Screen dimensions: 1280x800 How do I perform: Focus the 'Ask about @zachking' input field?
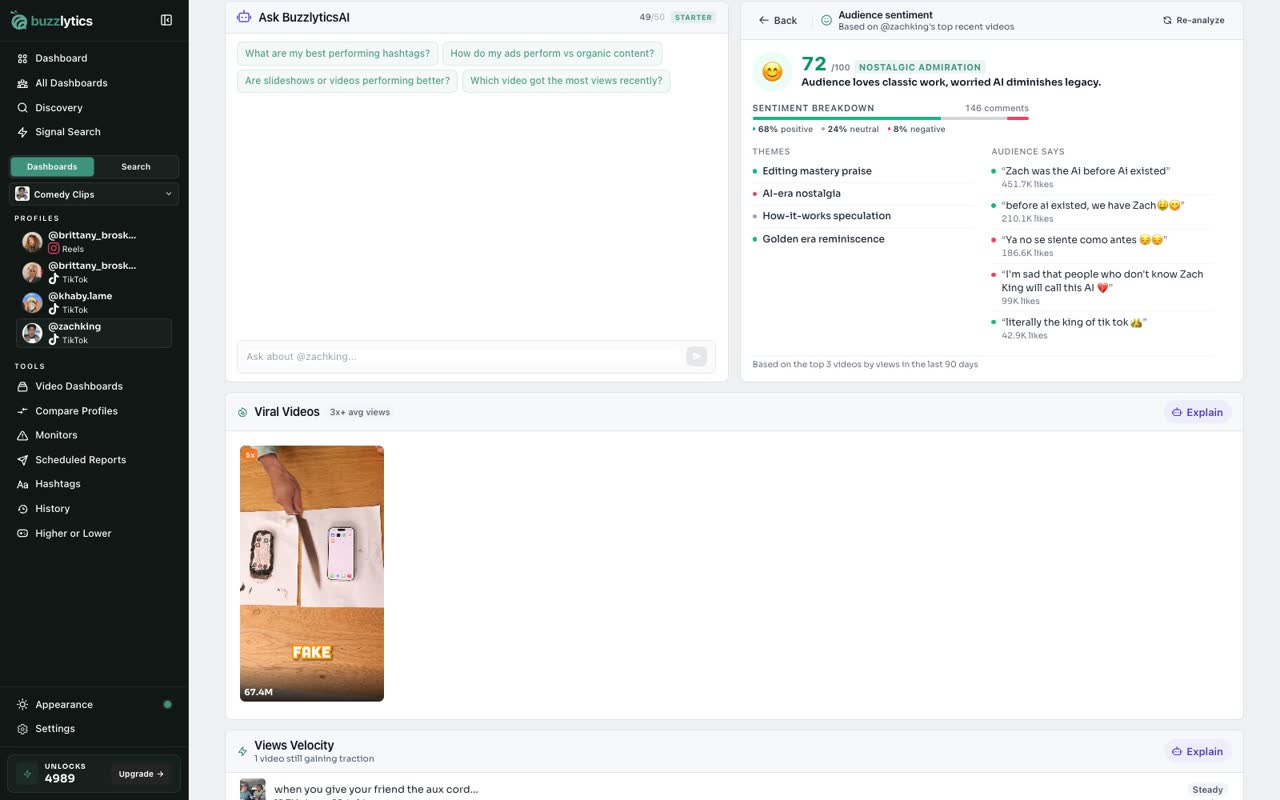click(x=460, y=356)
